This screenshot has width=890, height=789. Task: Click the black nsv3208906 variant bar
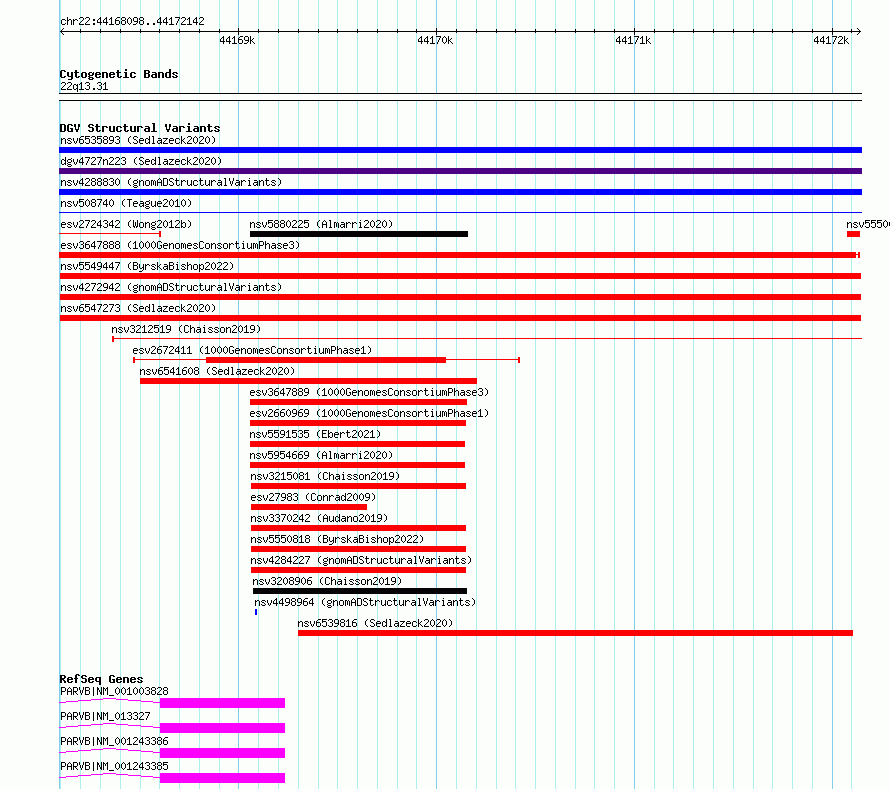(x=360, y=591)
